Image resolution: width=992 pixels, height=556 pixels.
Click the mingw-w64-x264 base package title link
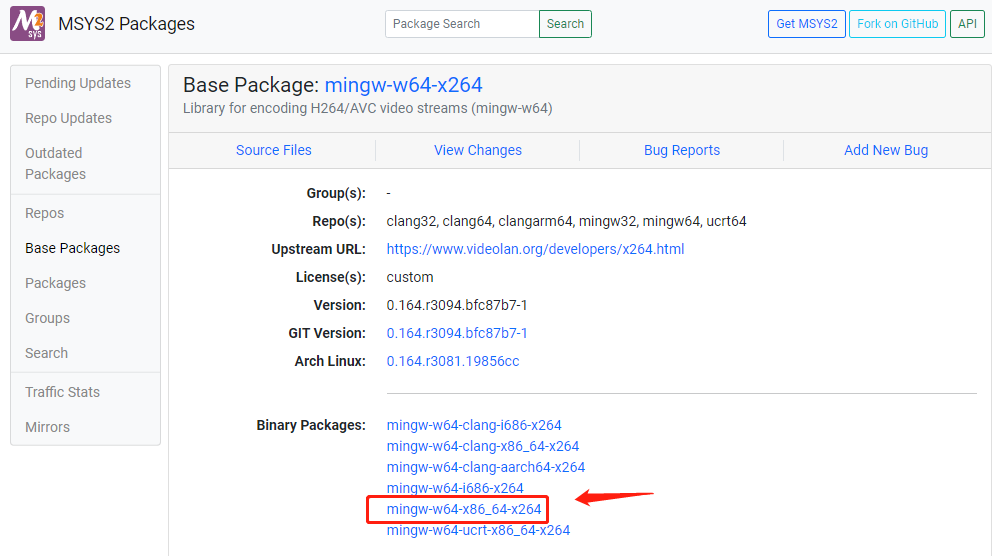(403, 85)
